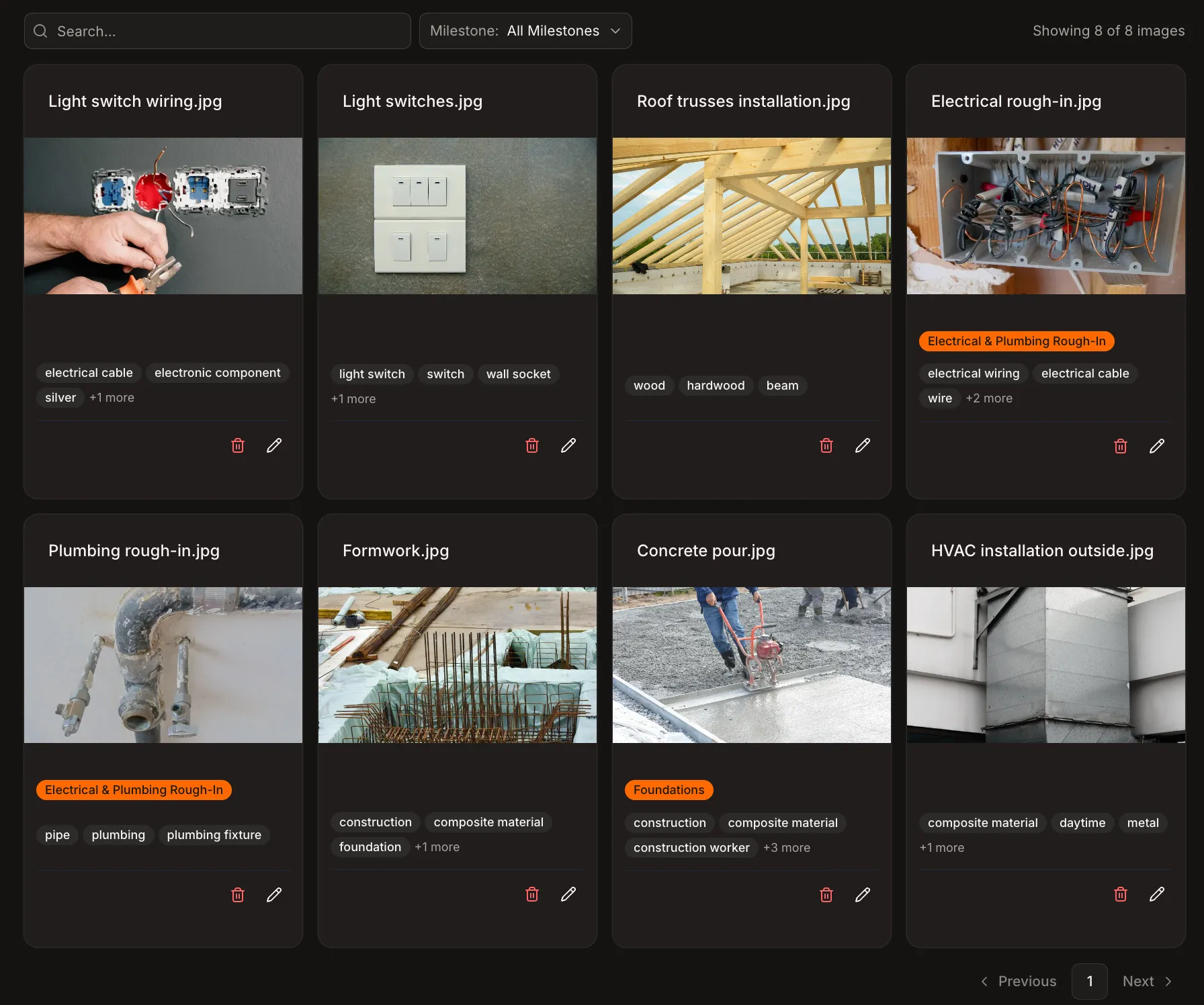The width and height of the screenshot is (1204, 1005).
Task: Edit Light switches.jpg with pencil icon
Action: pyautogui.click(x=568, y=445)
